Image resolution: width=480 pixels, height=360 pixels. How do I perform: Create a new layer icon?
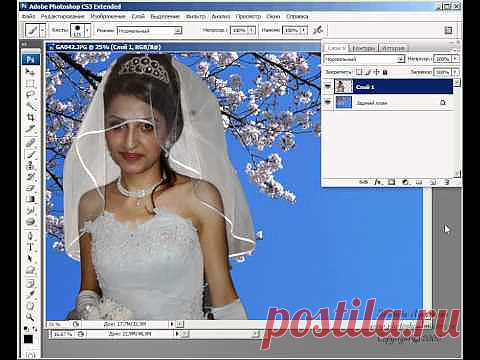(433, 182)
